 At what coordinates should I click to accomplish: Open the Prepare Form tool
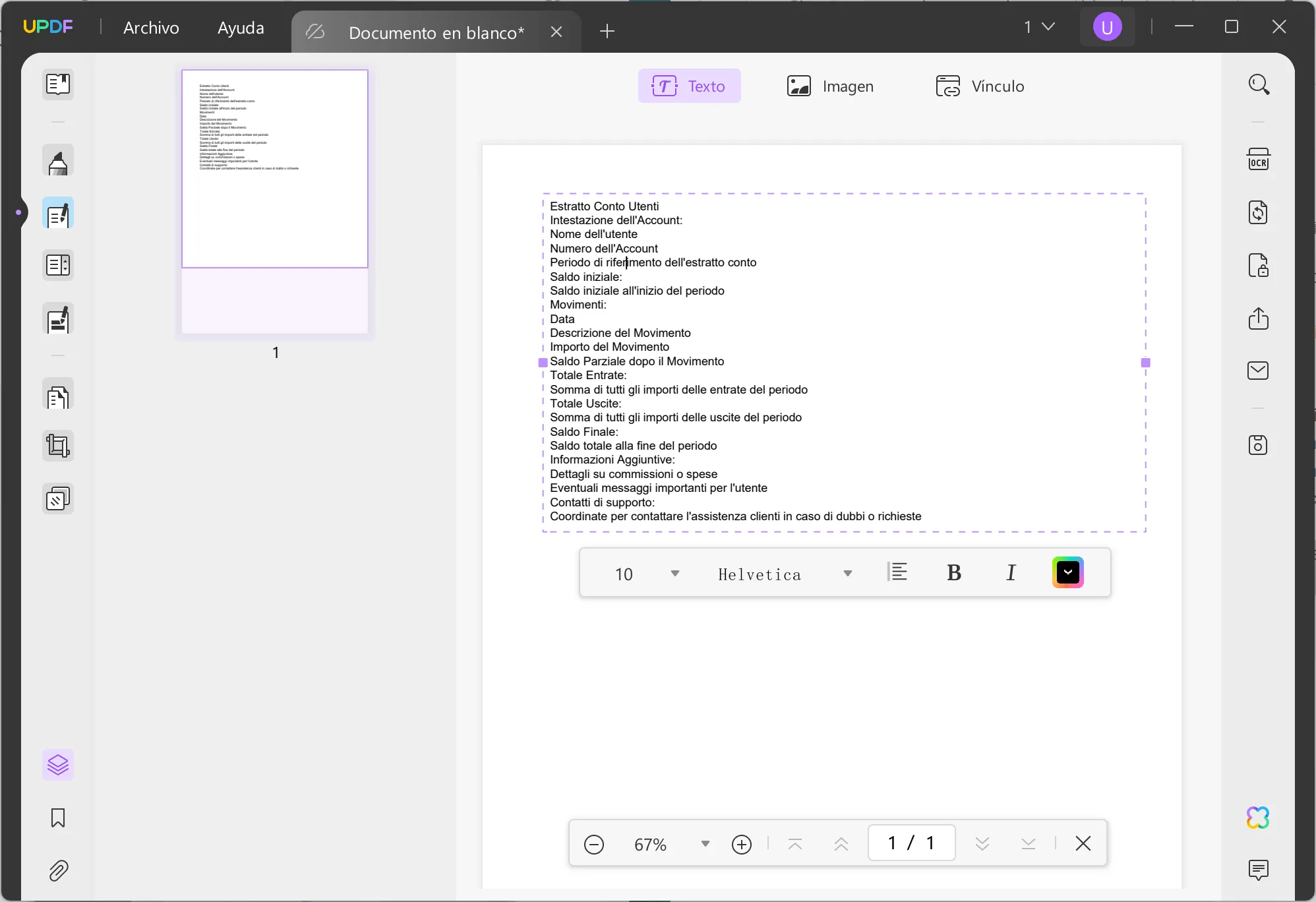click(58, 266)
